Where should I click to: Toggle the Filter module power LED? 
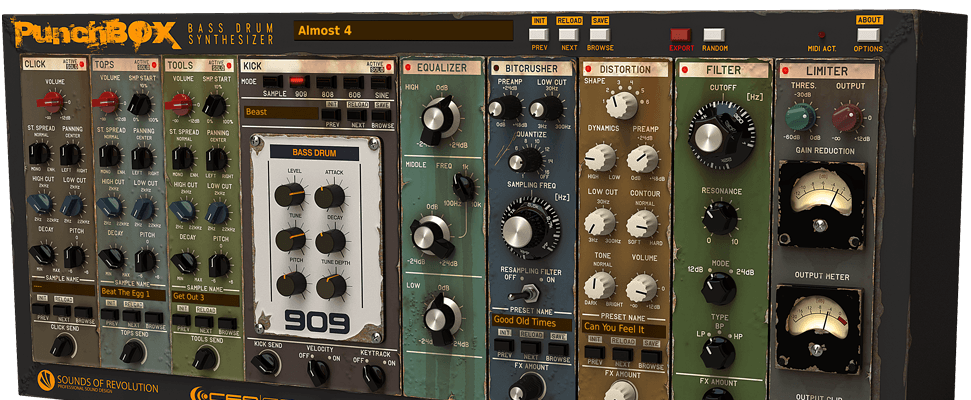pos(684,70)
